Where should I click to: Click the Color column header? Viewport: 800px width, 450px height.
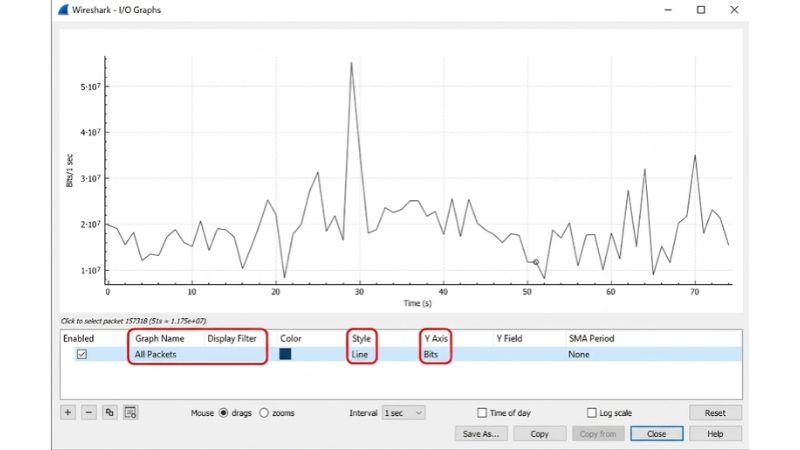[290, 338]
